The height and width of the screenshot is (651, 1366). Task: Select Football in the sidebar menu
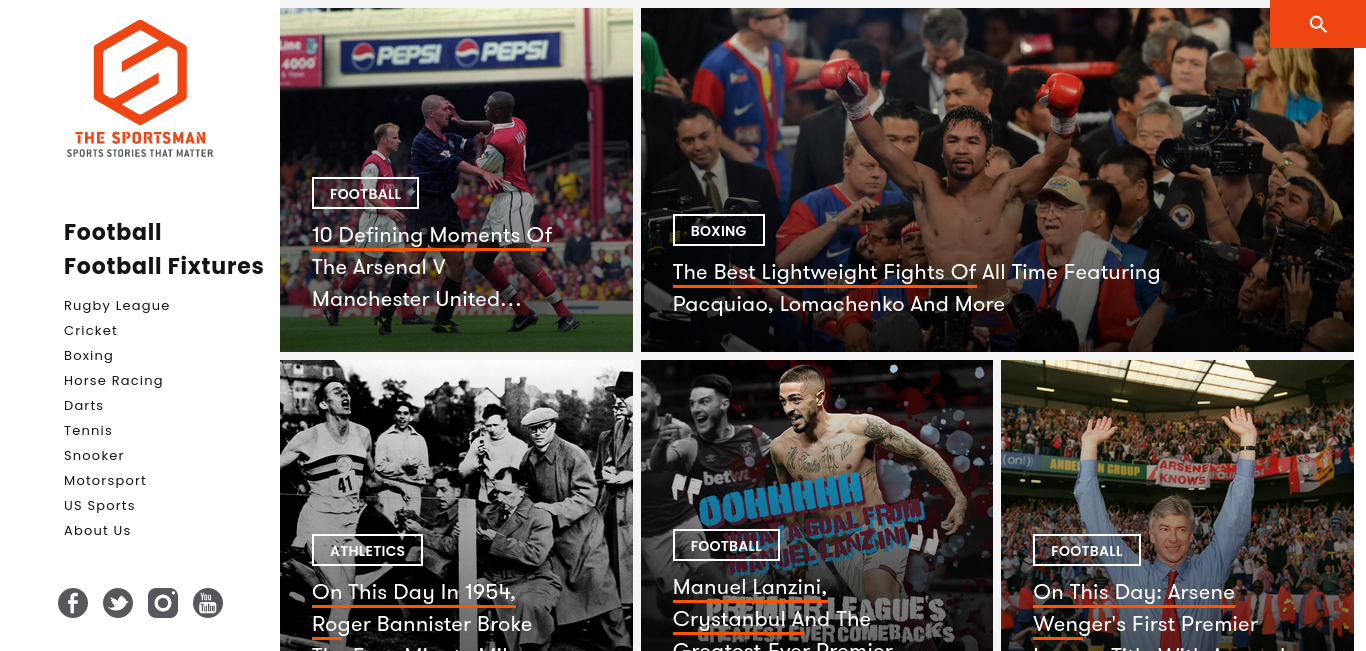(113, 232)
